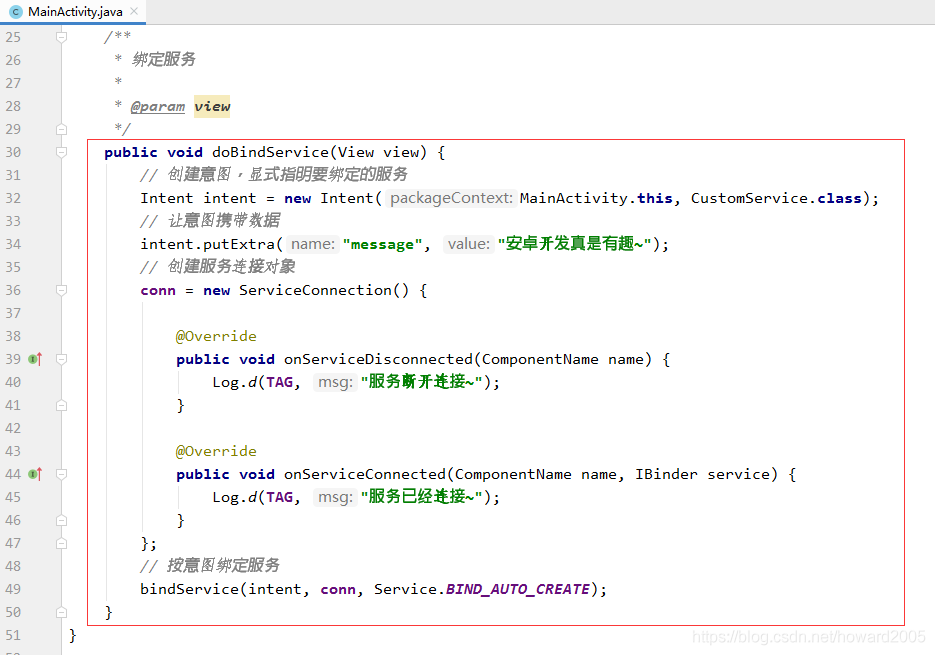Click the Java class icon on MainActivity.java tab

point(16,11)
